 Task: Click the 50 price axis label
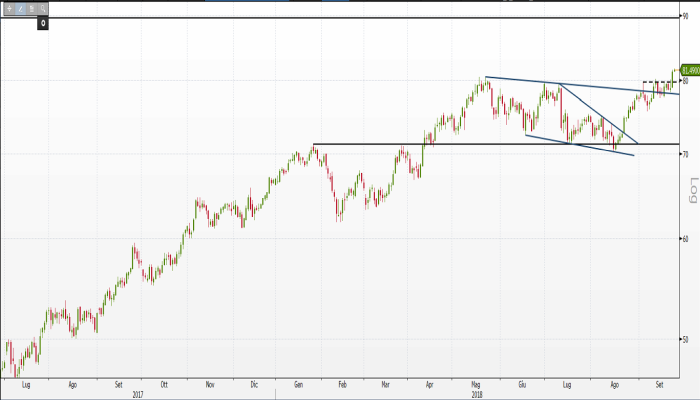point(686,340)
